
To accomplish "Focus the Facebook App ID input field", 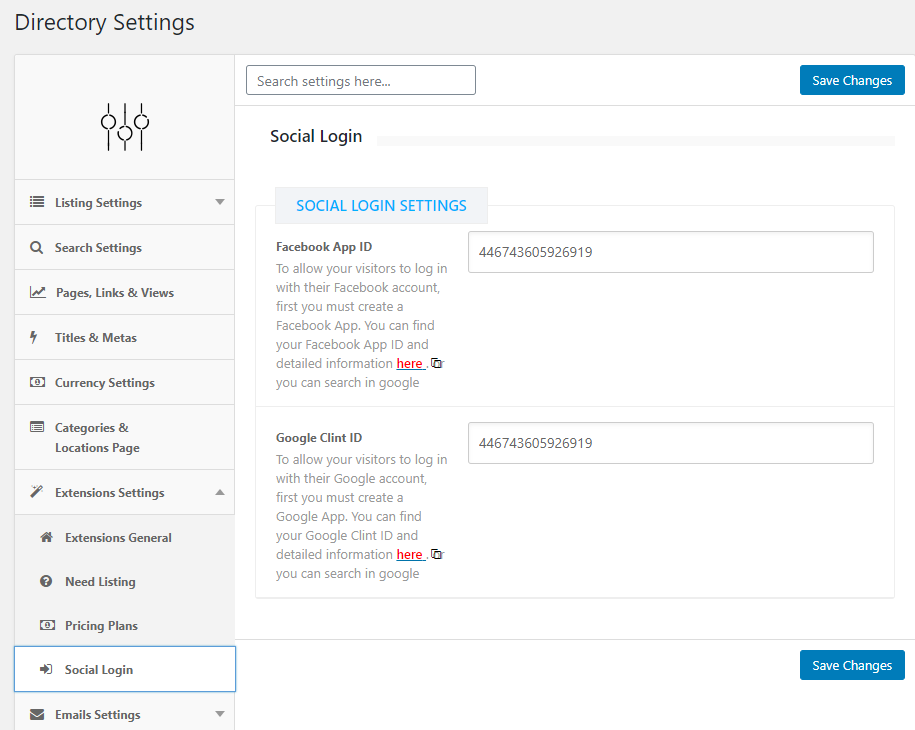I will (670, 252).
